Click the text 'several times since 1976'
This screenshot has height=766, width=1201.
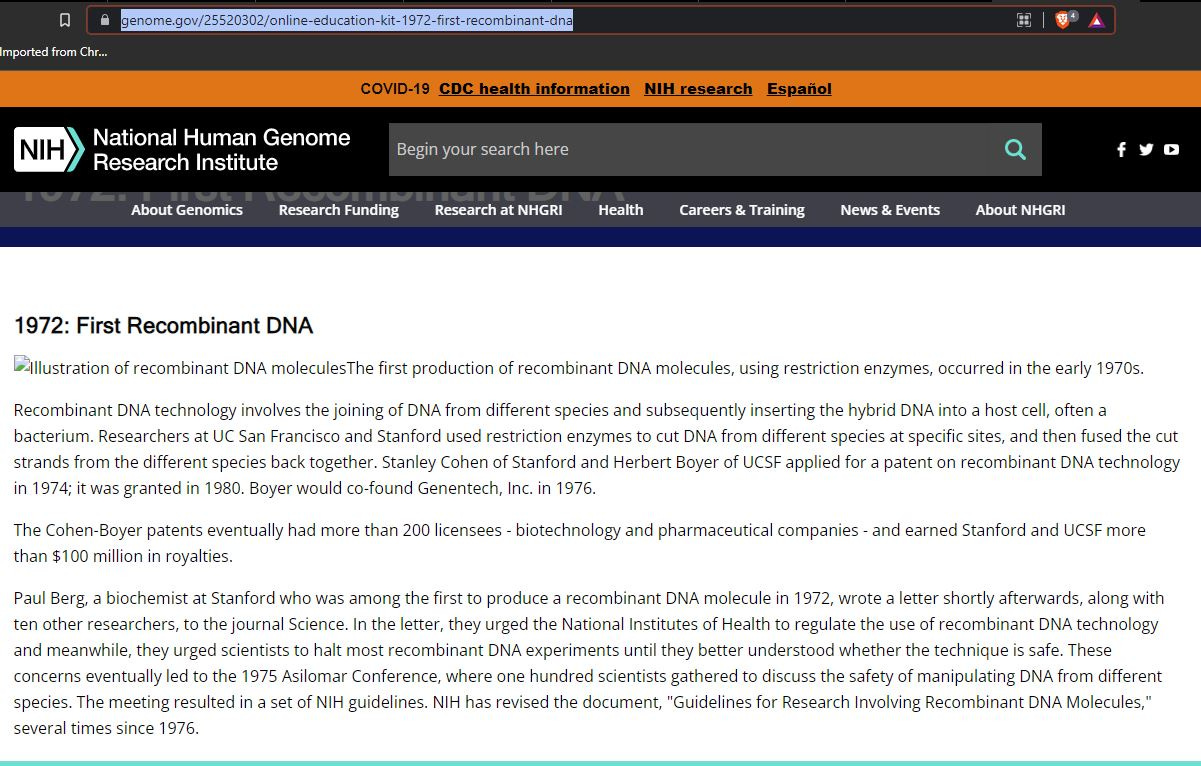click(x=106, y=728)
